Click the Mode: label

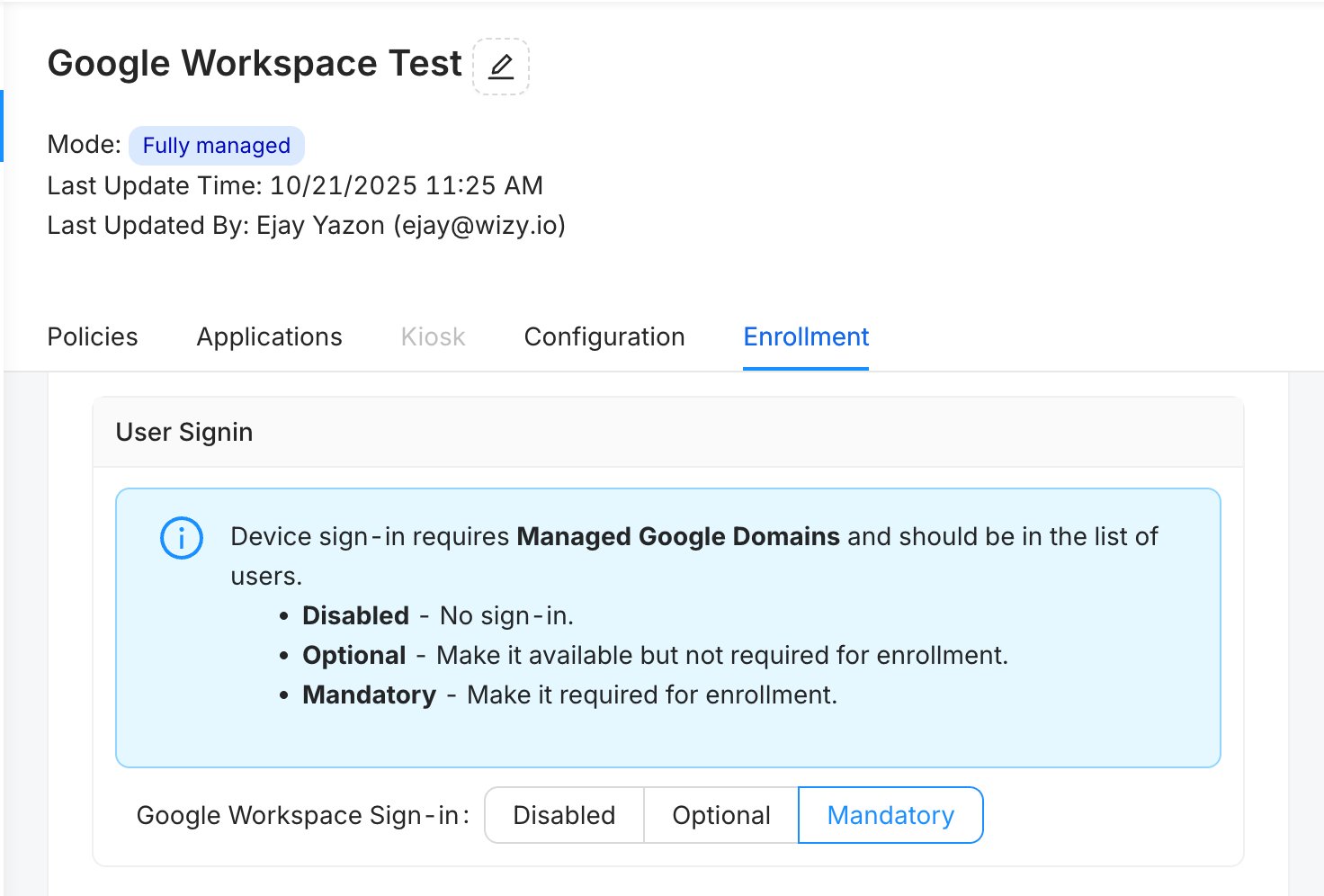(84, 145)
